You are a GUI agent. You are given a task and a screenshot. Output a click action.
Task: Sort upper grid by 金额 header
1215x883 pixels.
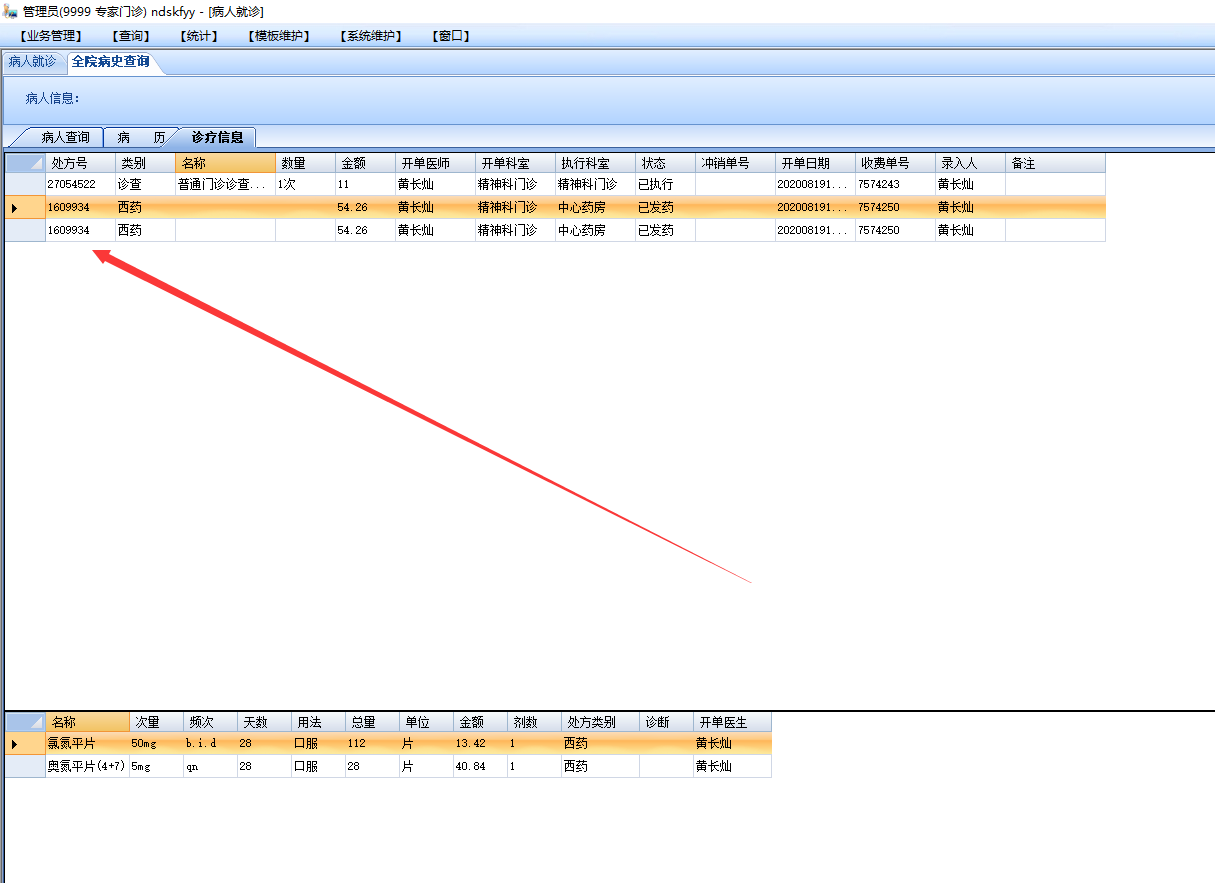(x=365, y=163)
